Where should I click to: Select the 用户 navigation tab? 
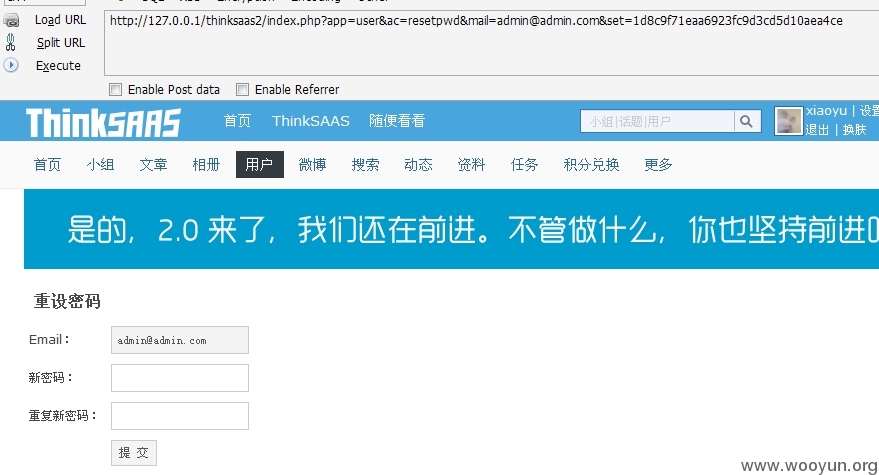point(259,165)
